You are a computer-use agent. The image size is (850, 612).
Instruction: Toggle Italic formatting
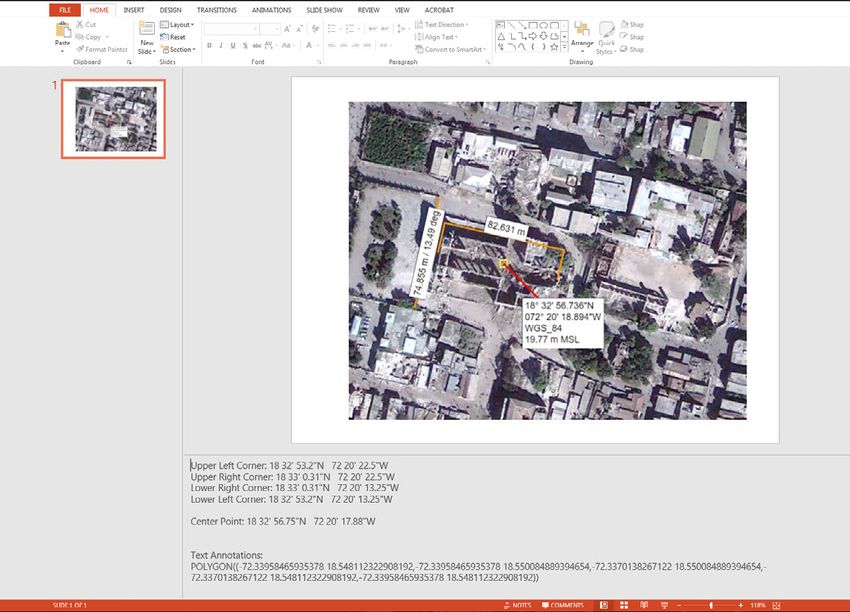pos(221,46)
